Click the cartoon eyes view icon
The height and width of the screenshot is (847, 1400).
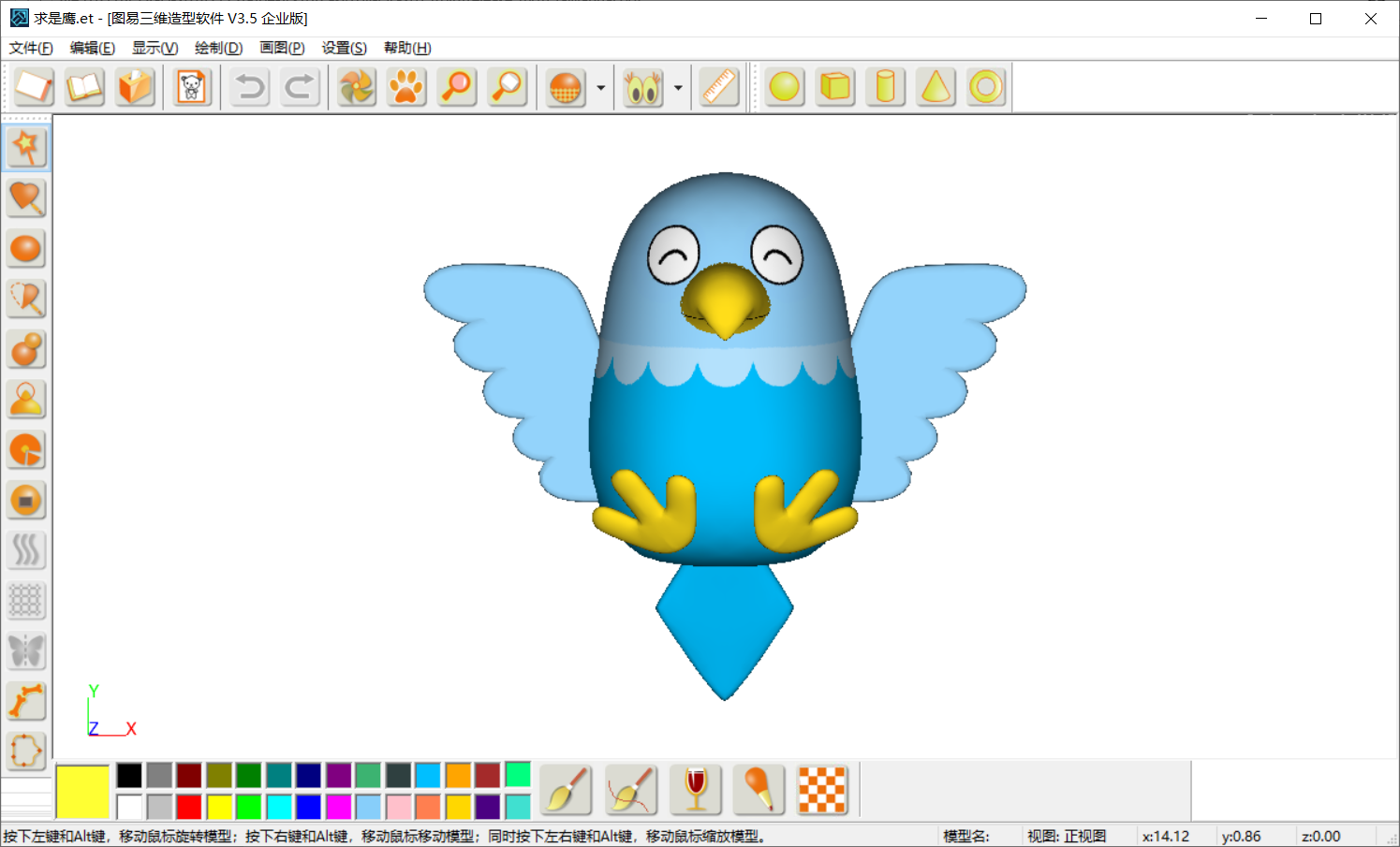point(643,88)
